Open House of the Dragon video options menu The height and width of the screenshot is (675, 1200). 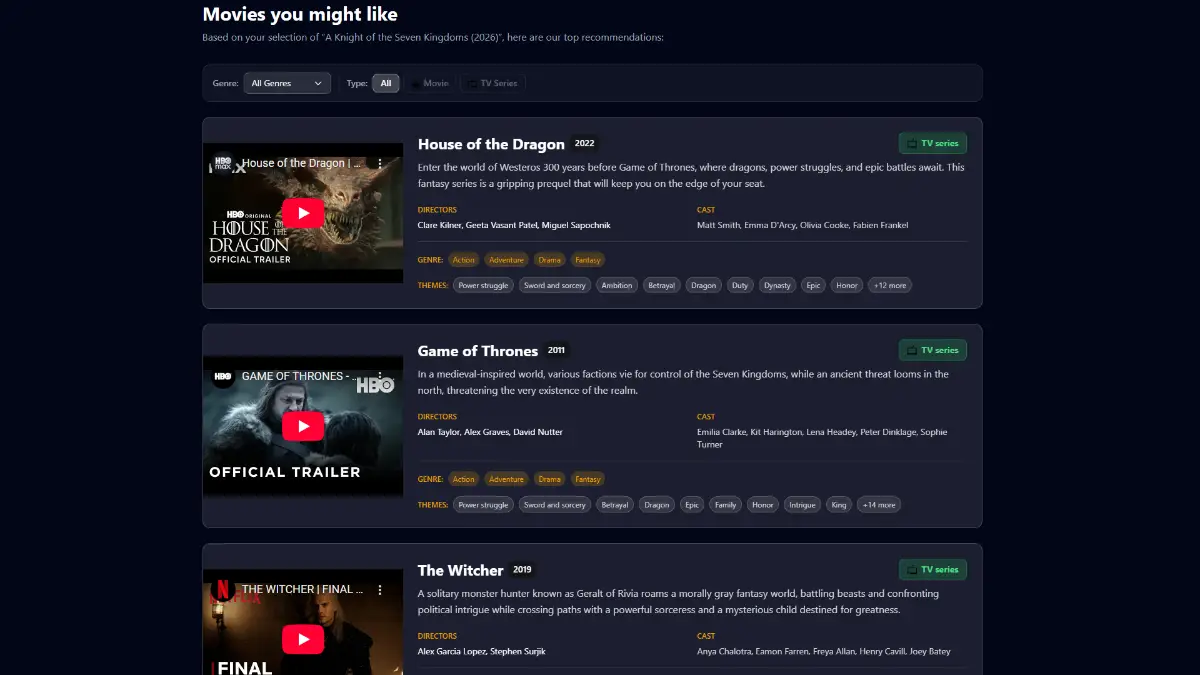381,163
